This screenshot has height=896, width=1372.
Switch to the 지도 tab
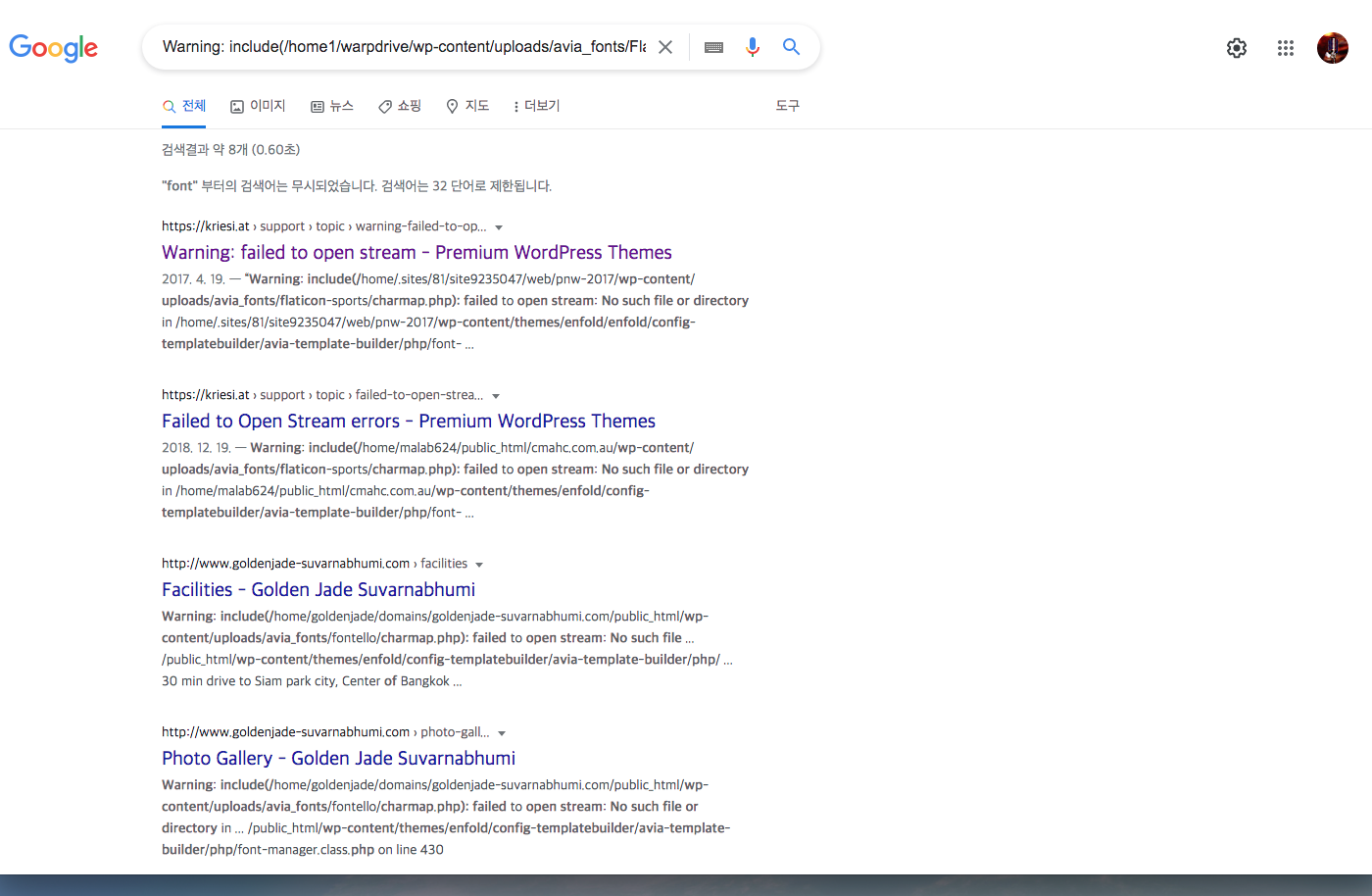click(467, 106)
